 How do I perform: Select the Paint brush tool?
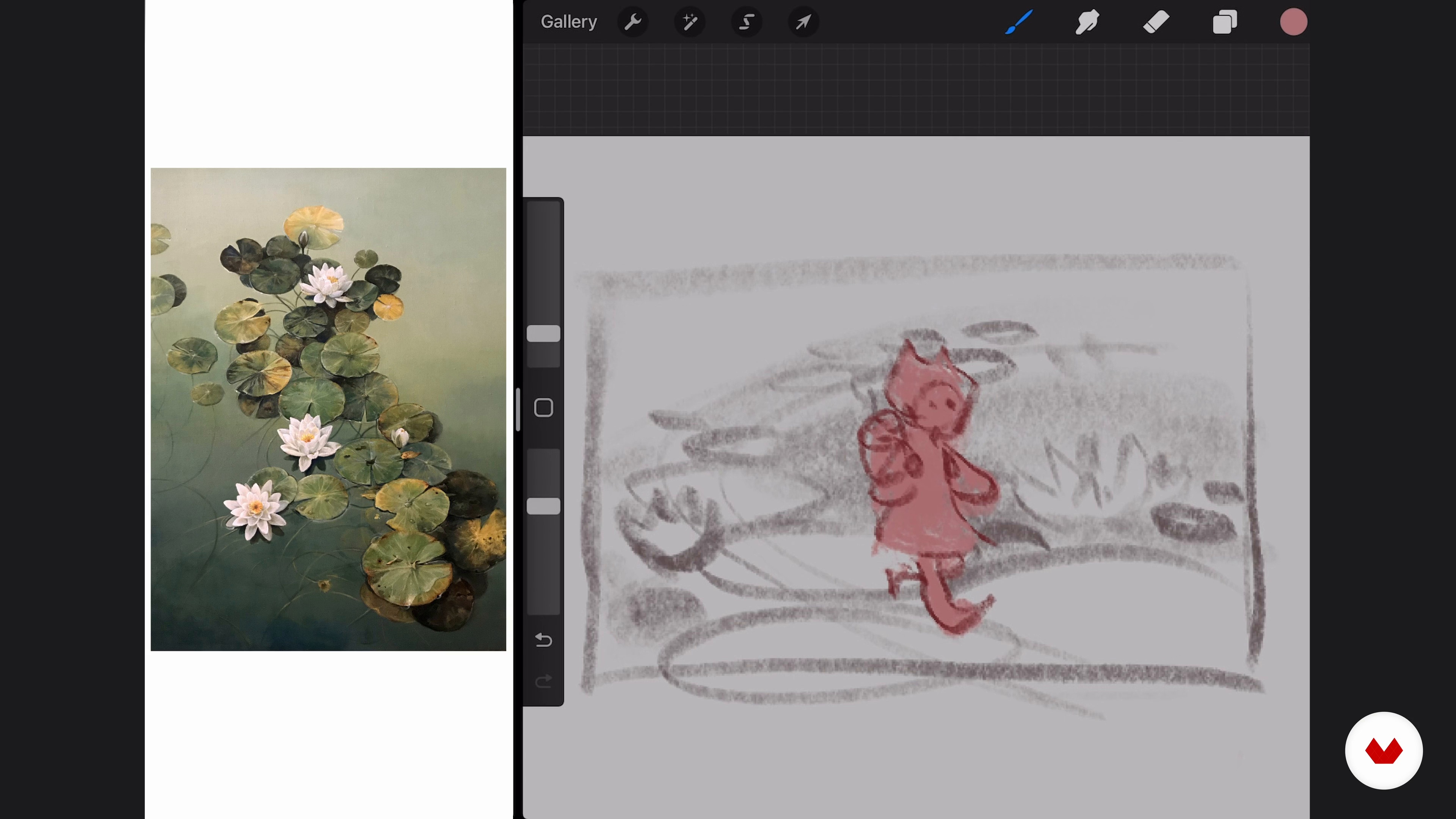coord(1019,22)
